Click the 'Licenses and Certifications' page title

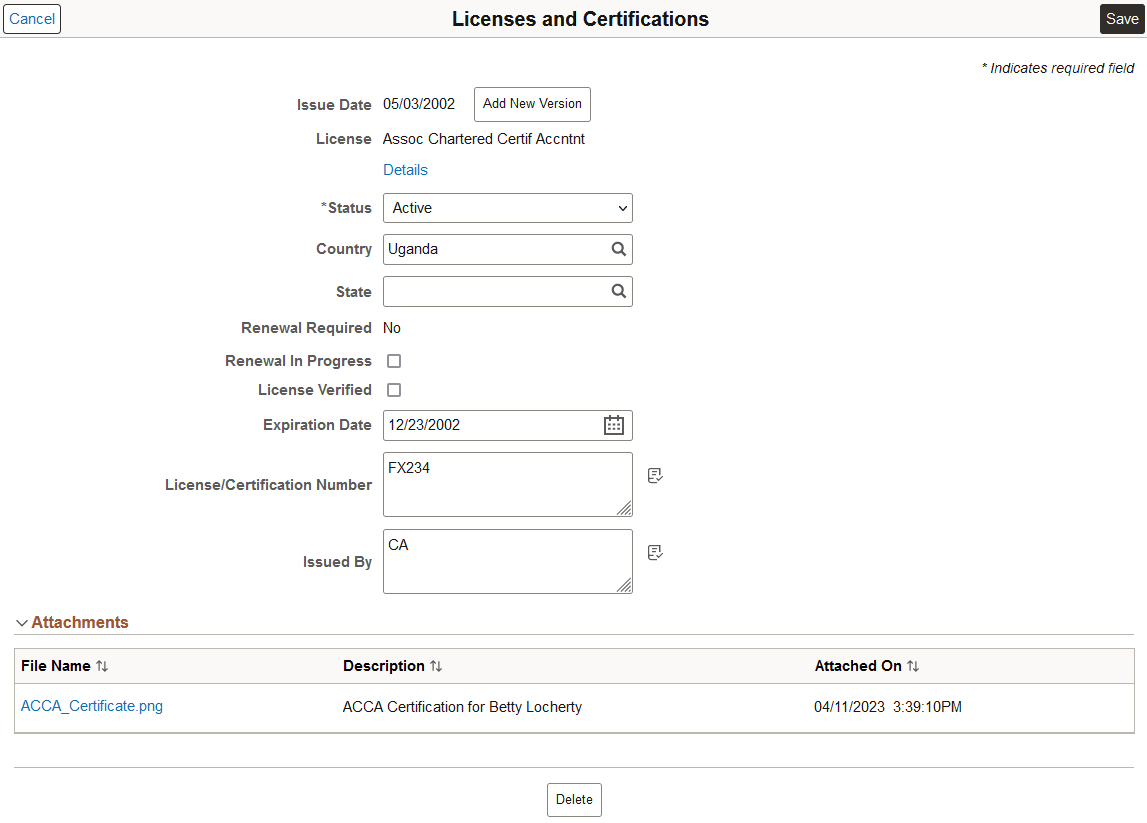[x=580, y=19]
